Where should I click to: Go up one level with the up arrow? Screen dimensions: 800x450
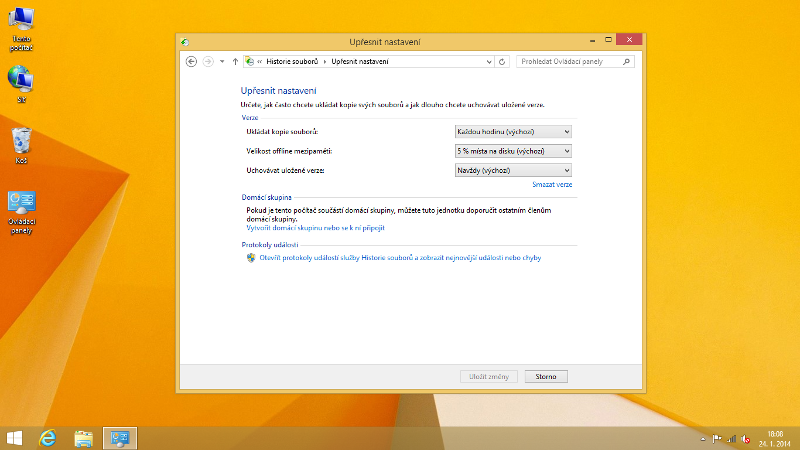pyautogui.click(x=235, y=61)
